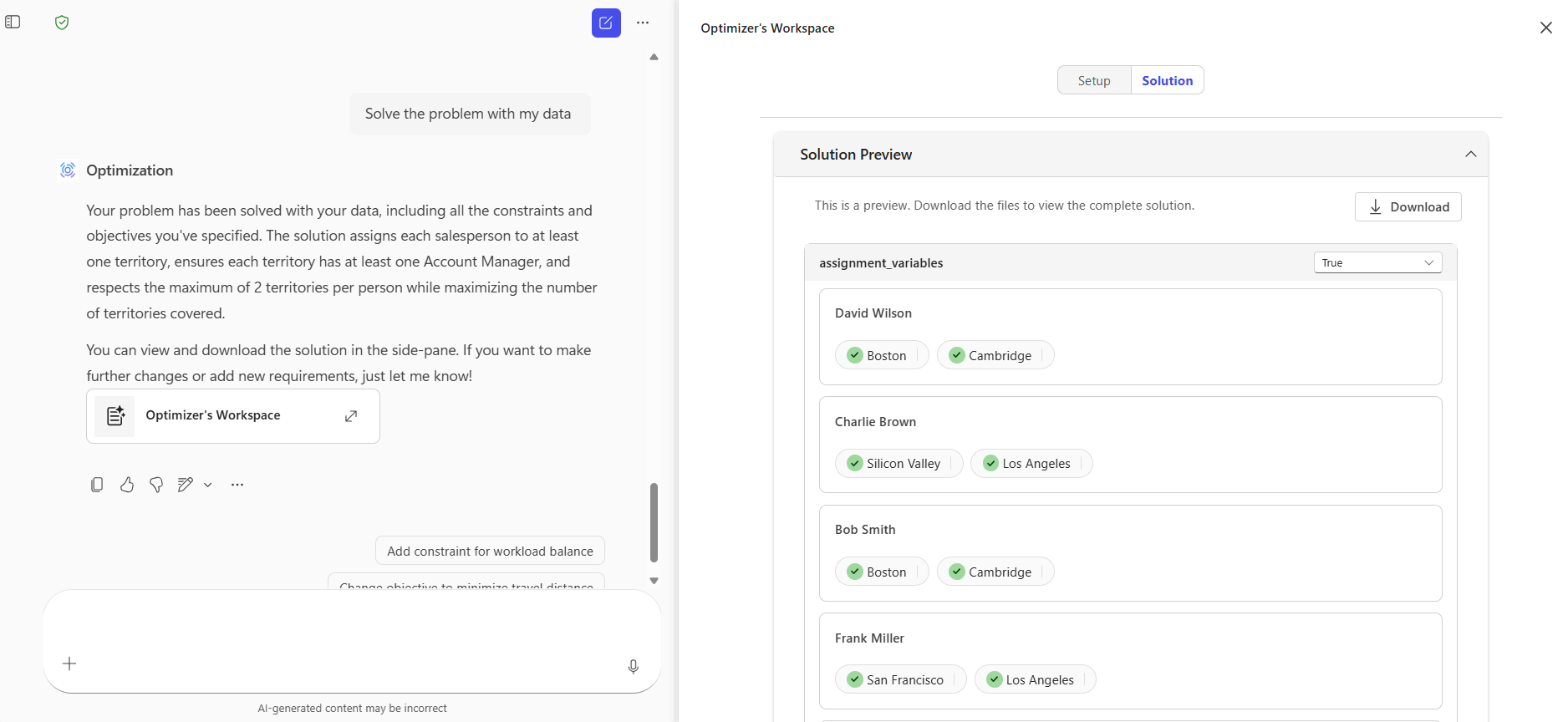This screenshot has width=1568, height=722.
Task: Click the Bob Smith name label
Action: coord(865,530)
